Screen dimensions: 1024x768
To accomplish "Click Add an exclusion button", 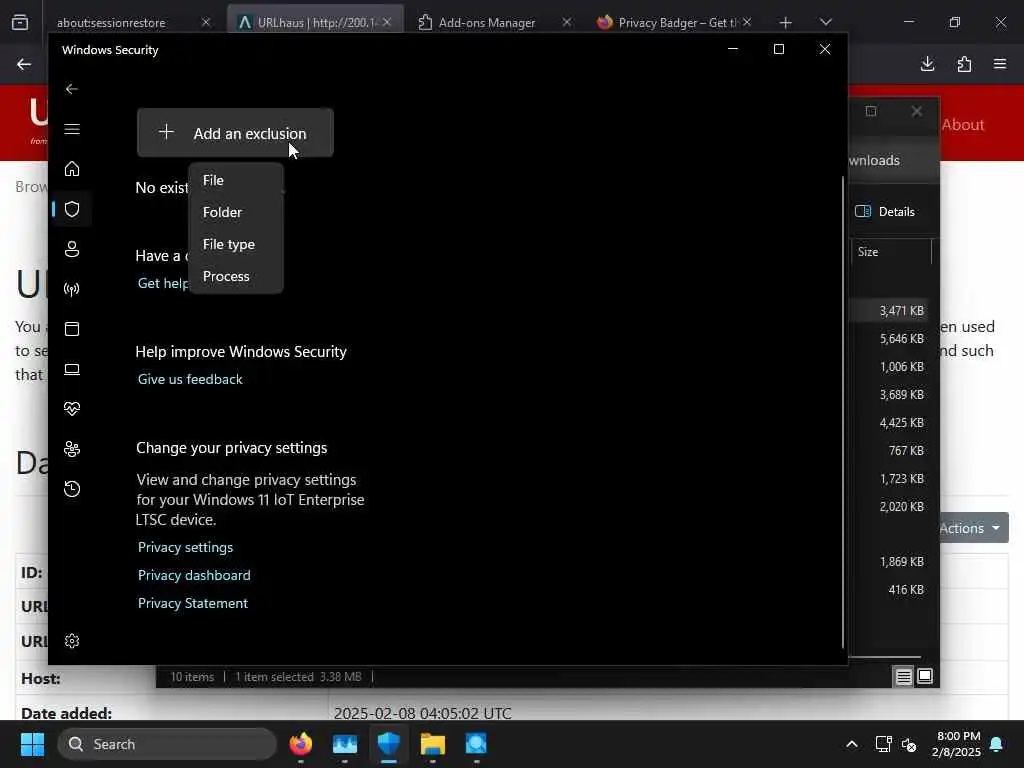I will pyautogui.click(x=235, y=133).
